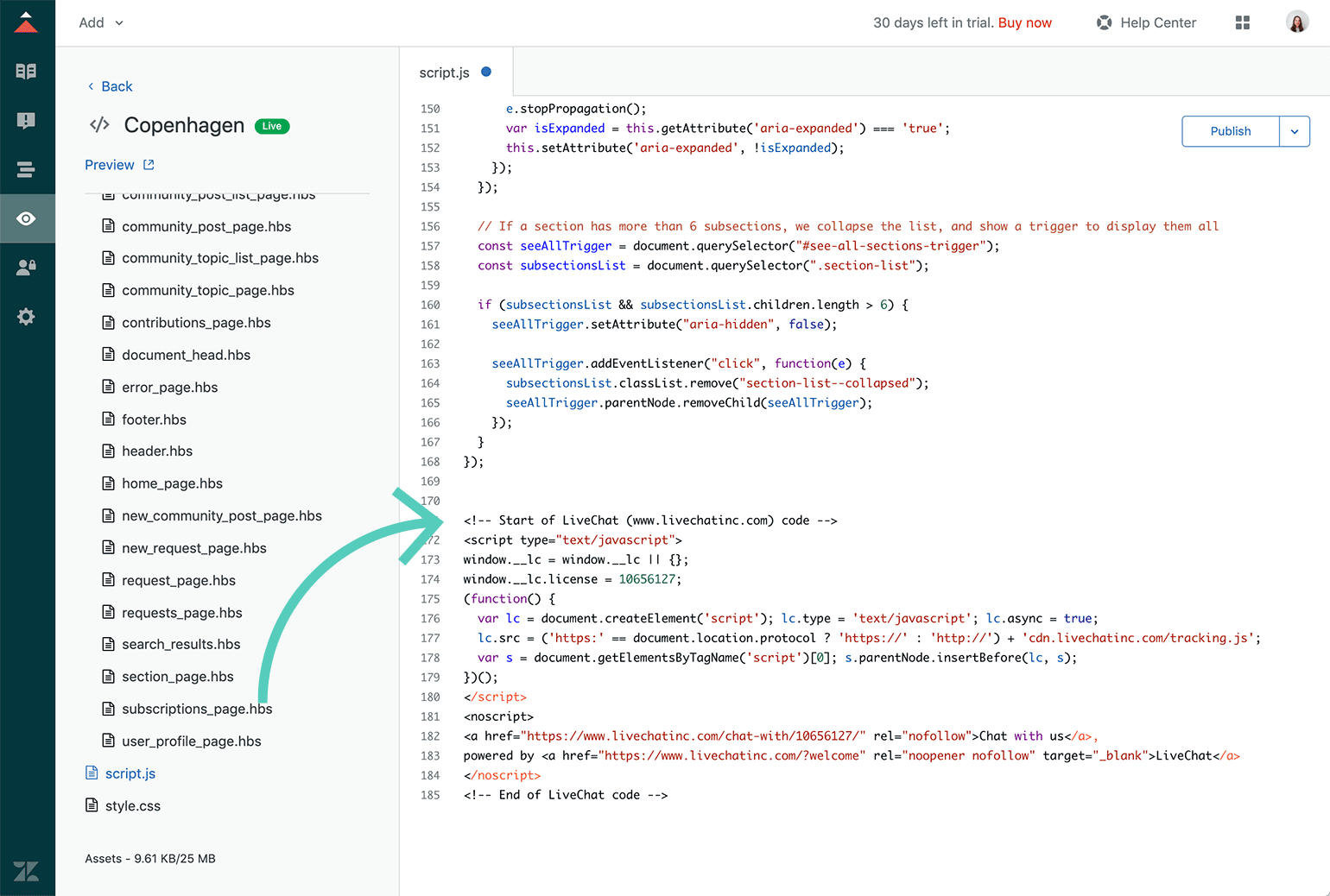Open new_request_page.hbs file
Screen dimensions: 1330x896
194,548
